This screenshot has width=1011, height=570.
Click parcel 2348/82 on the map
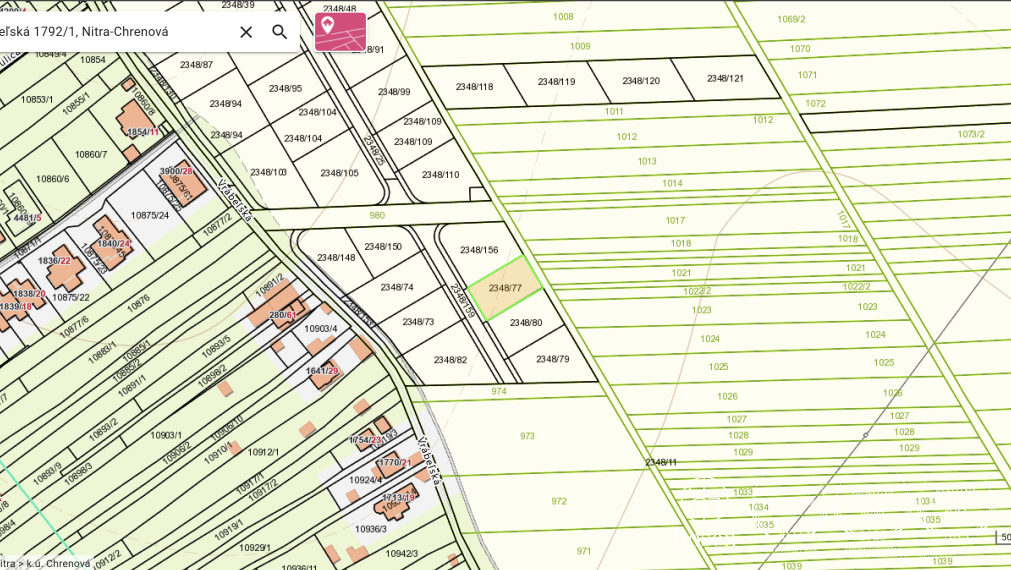coord(450,360)
